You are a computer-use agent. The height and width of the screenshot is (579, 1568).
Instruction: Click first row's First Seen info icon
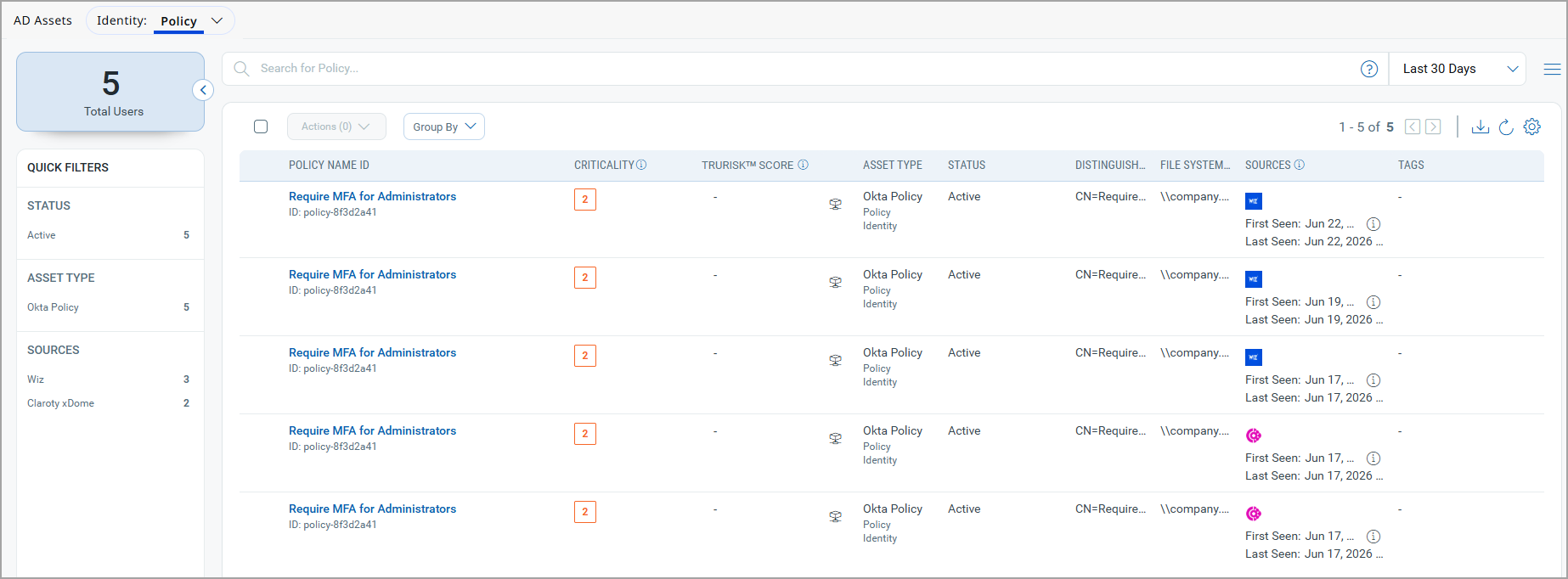(1373, 224)
